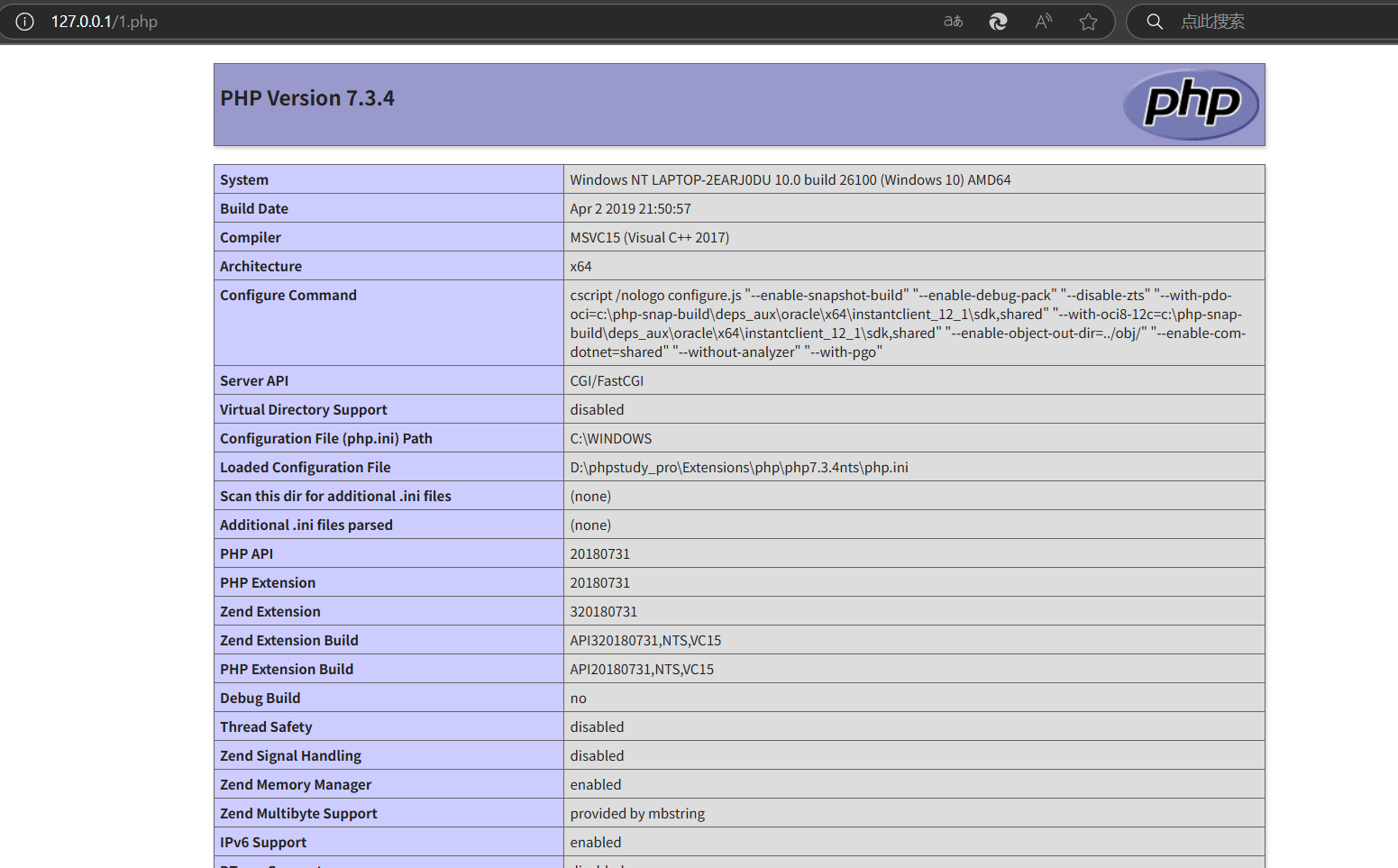Image resolution: width=1398 pixels, height=868 pixels.
Task: Click the Thread Safety label
Action: coord(266,726)
